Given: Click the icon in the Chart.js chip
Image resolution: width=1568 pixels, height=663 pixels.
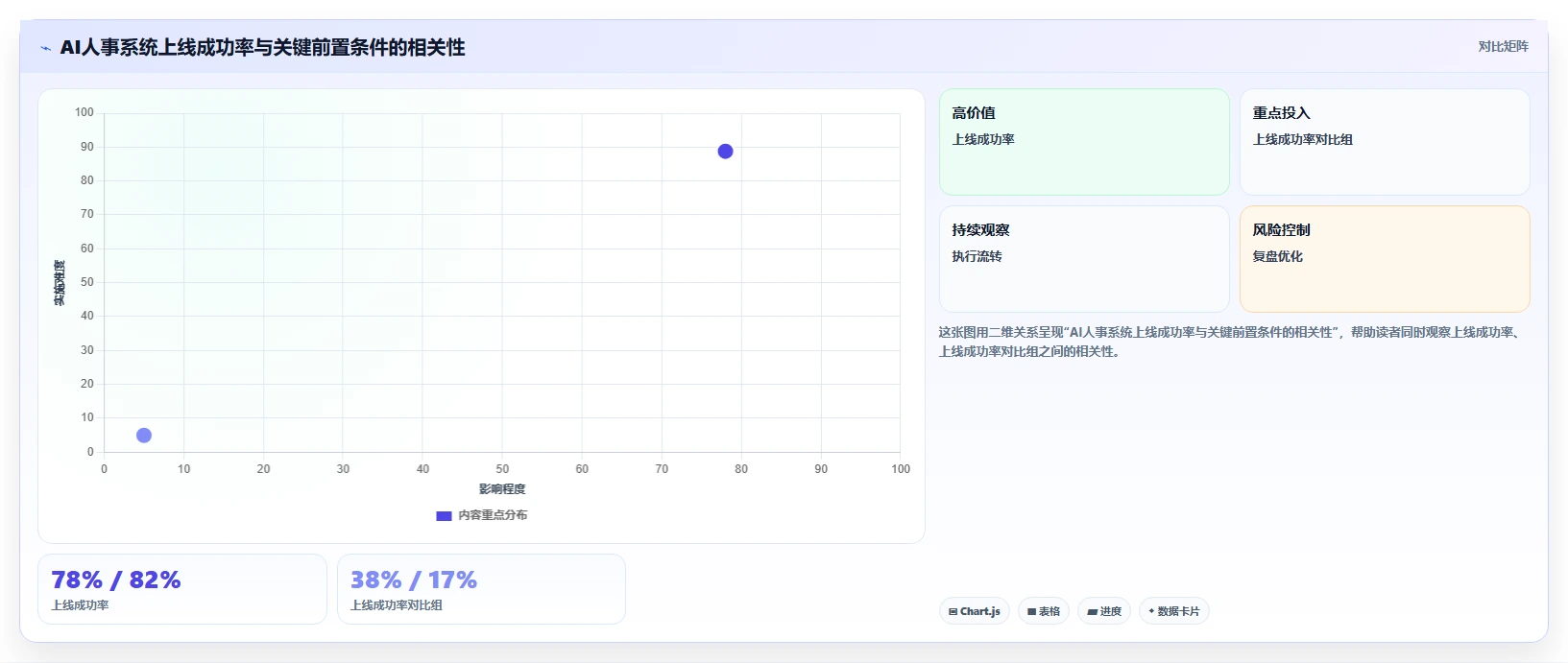Looking at the screenshot, I should pos(953,611).
